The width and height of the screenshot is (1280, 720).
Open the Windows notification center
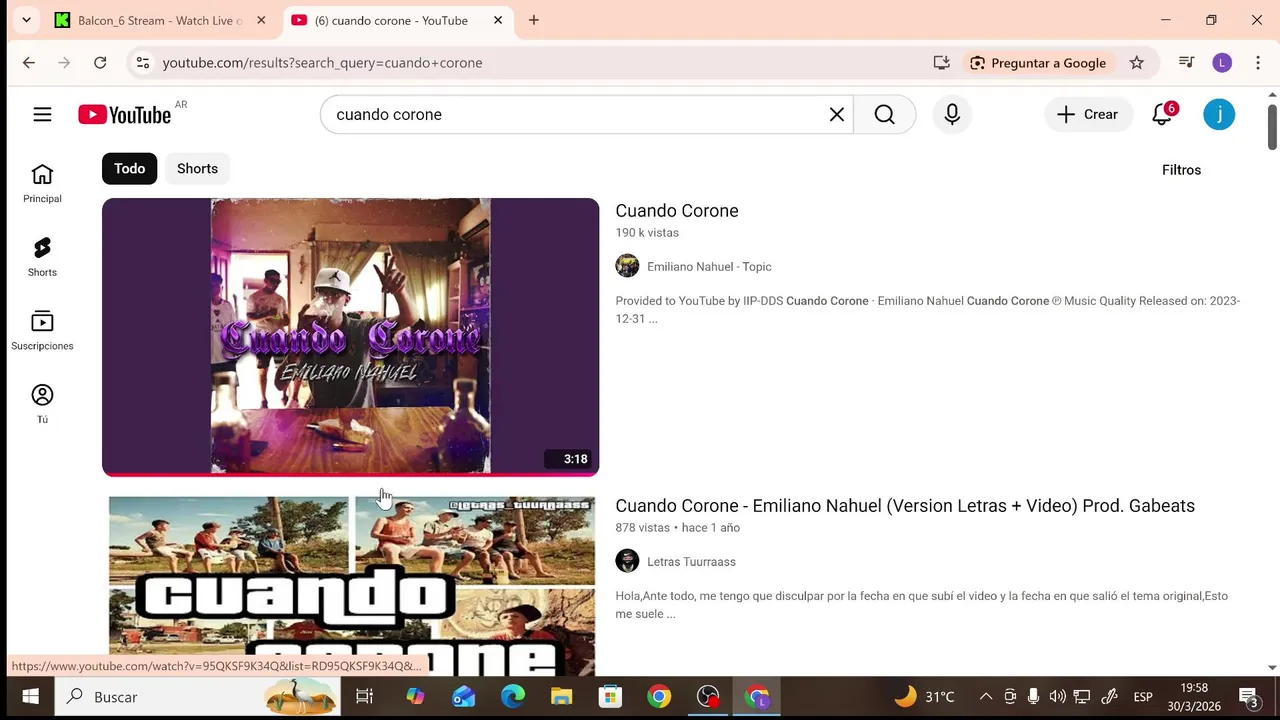click(1249, 697)
